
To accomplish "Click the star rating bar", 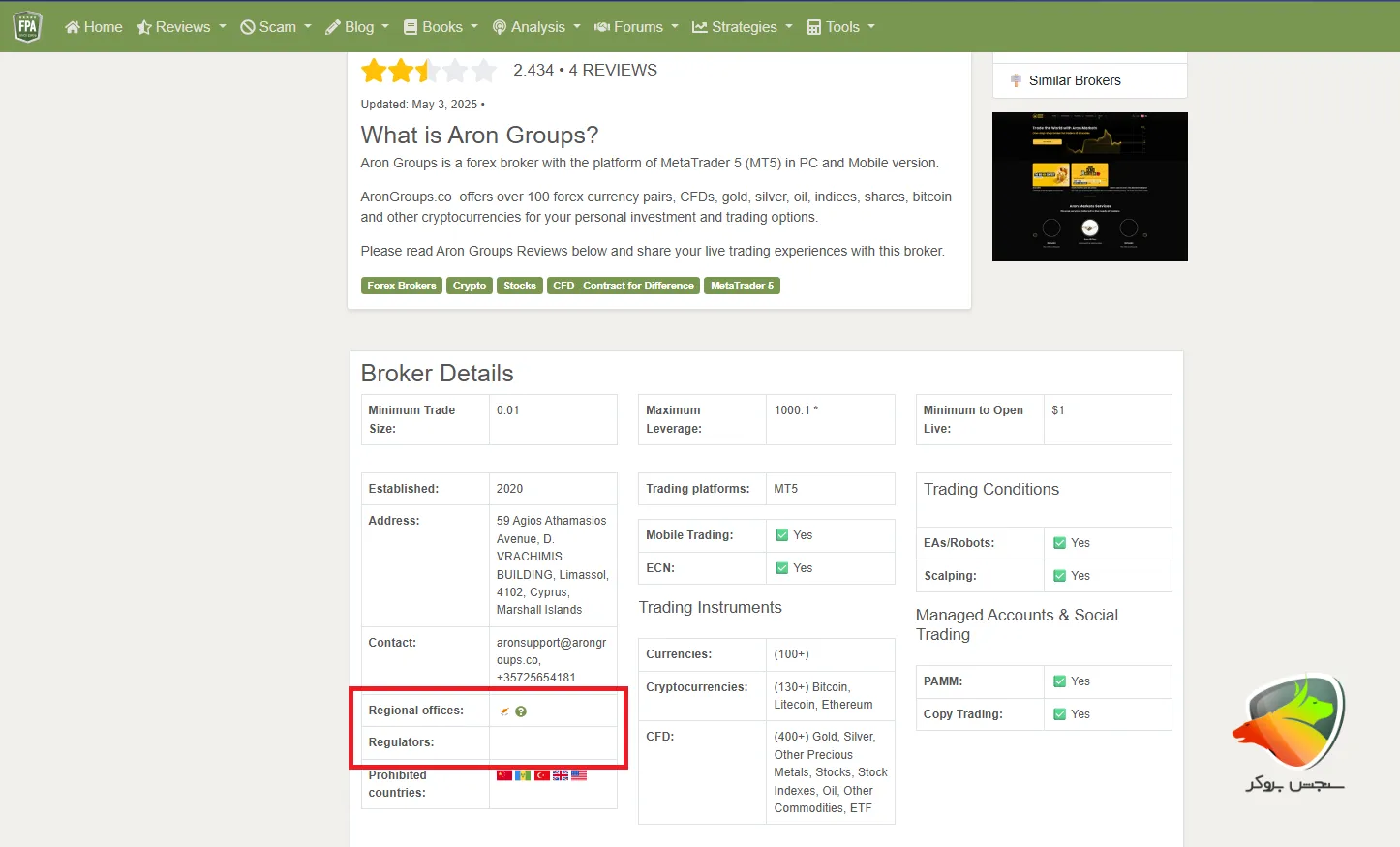I will pyautogui.click(x=428, y=71).
